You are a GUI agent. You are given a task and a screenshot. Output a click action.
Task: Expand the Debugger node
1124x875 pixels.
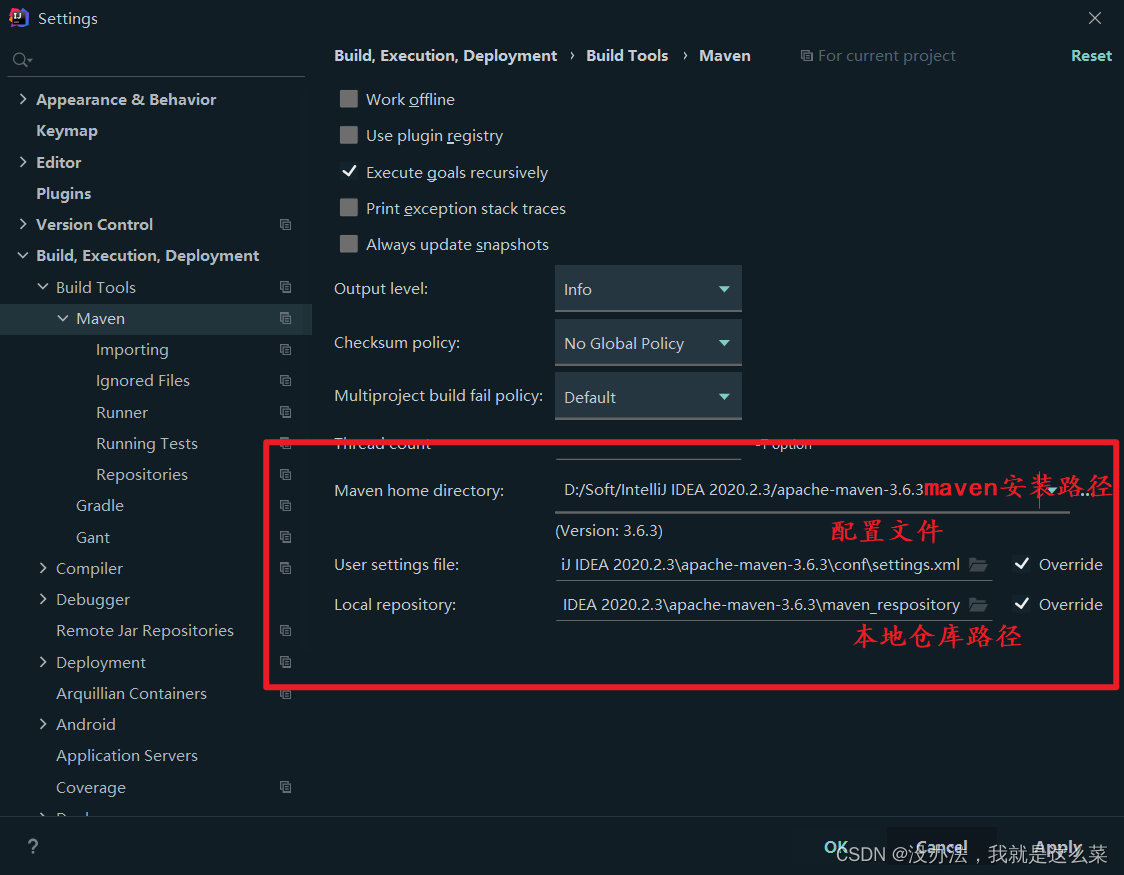(x=43, y=599)
